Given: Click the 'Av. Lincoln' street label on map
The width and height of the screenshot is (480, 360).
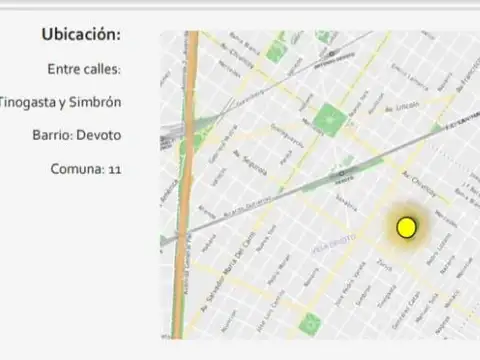Looking at the screenshot, I should 402,107.
